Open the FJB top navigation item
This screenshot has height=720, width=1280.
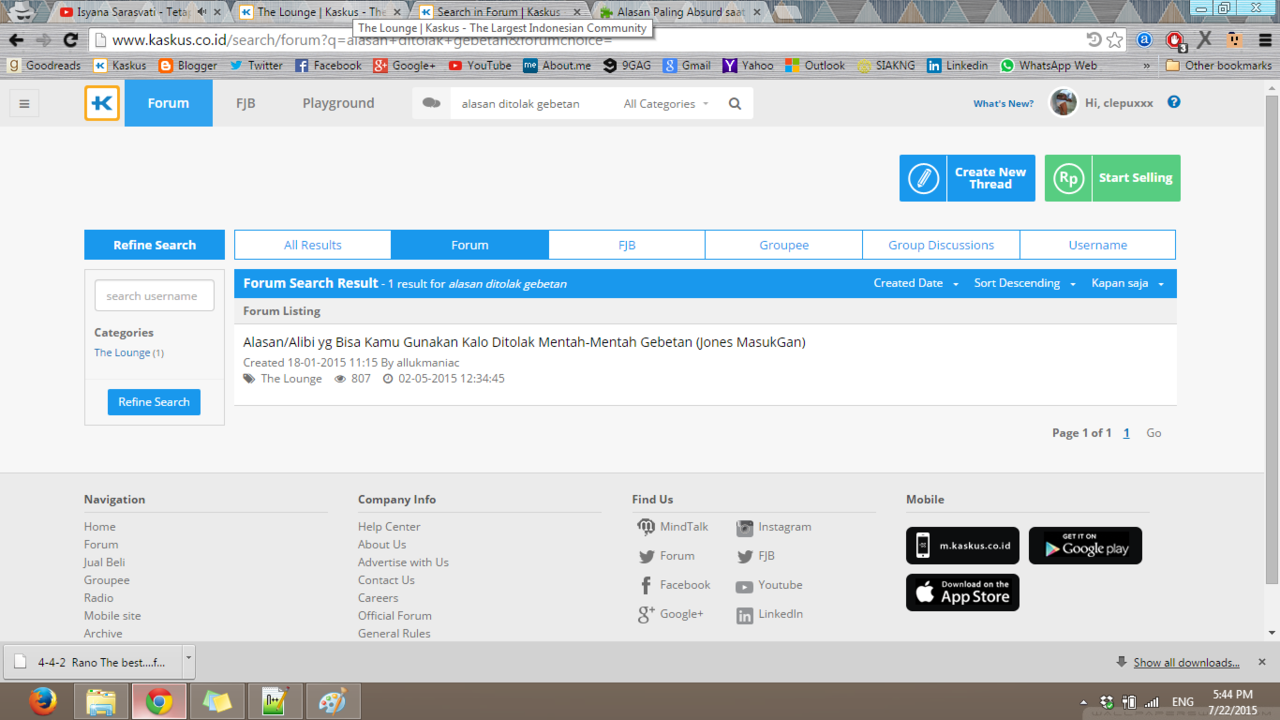click(245, 103)
